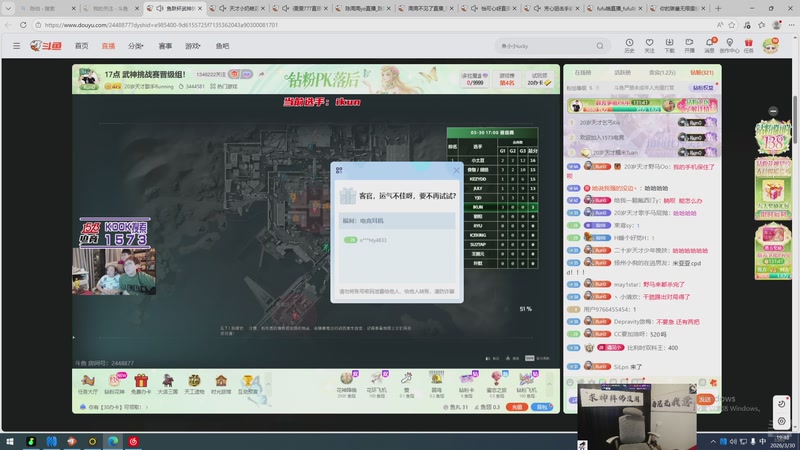
Task: Open the Windows Start menu
Action: [x=9, y=441]
